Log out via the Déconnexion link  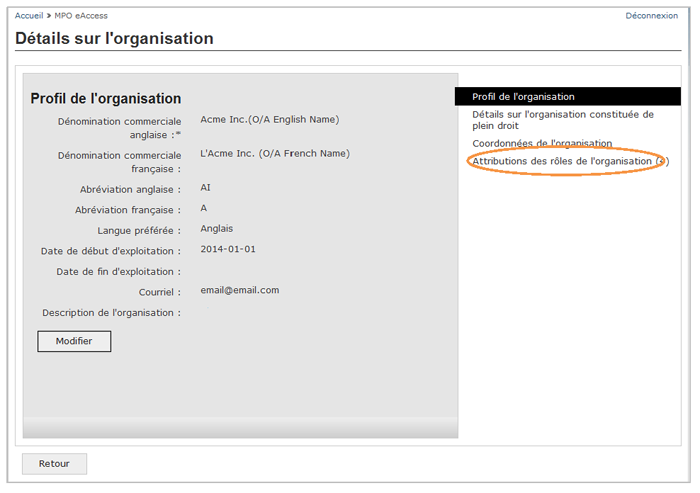tap(651, 16)
